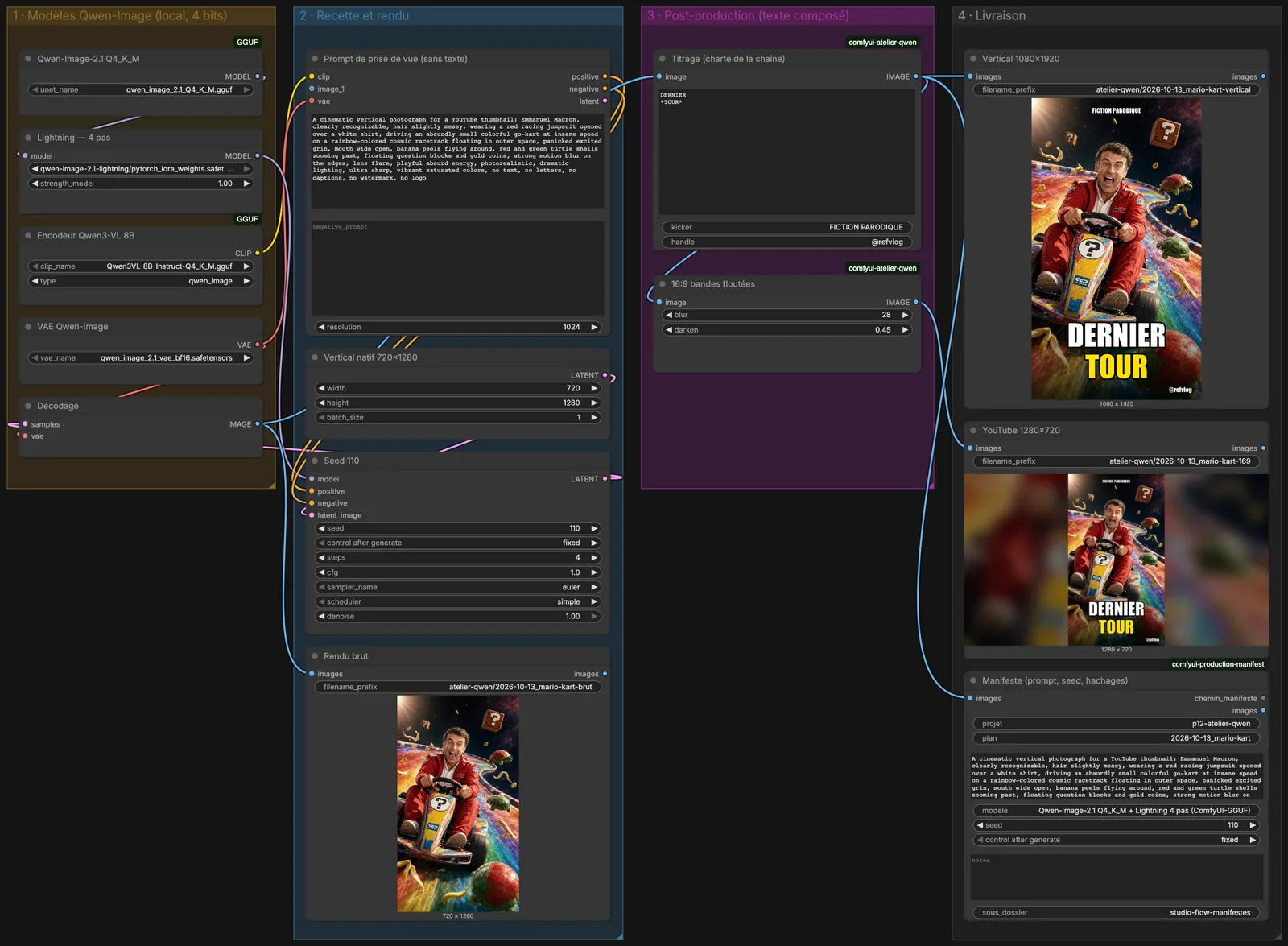This screenshot has width=1288, height=946.
Task: Collapse the Décodage node dot
Action: (28, 407)
